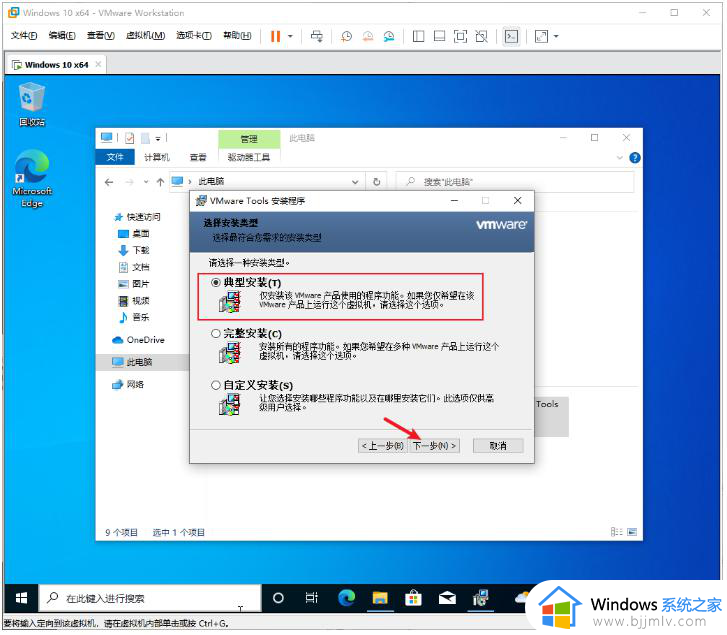Click the 下一步(N) button in the installer
This screenshot has width=727, height=635.
pyautogui.click(x=434, y=446)
